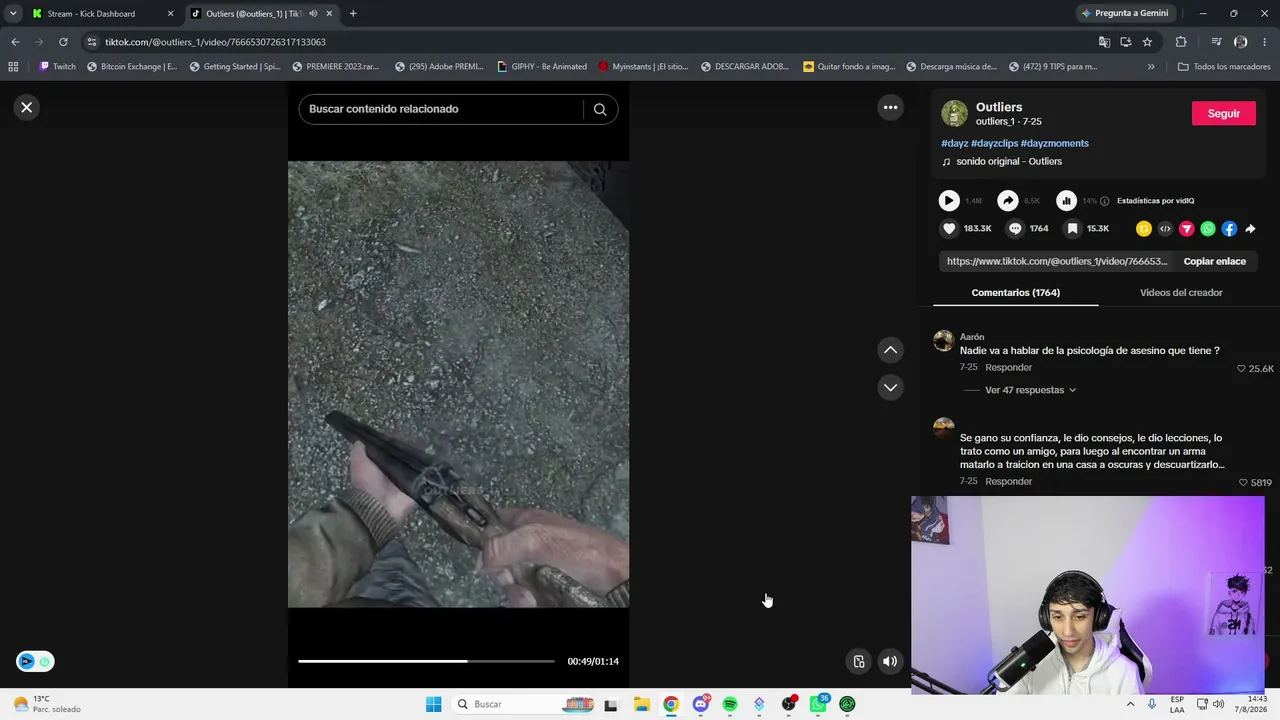Viewport: 1280px width, 720px height.
Task: Click the search magnifier in the video search bar
Action: pyautogui.click(x=600, y=109)
